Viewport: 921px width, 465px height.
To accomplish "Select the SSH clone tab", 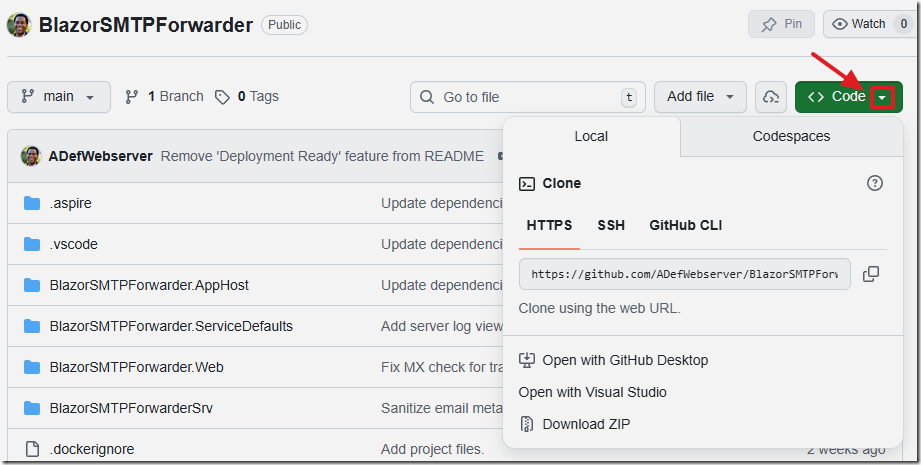I will [x=611, y=225].
